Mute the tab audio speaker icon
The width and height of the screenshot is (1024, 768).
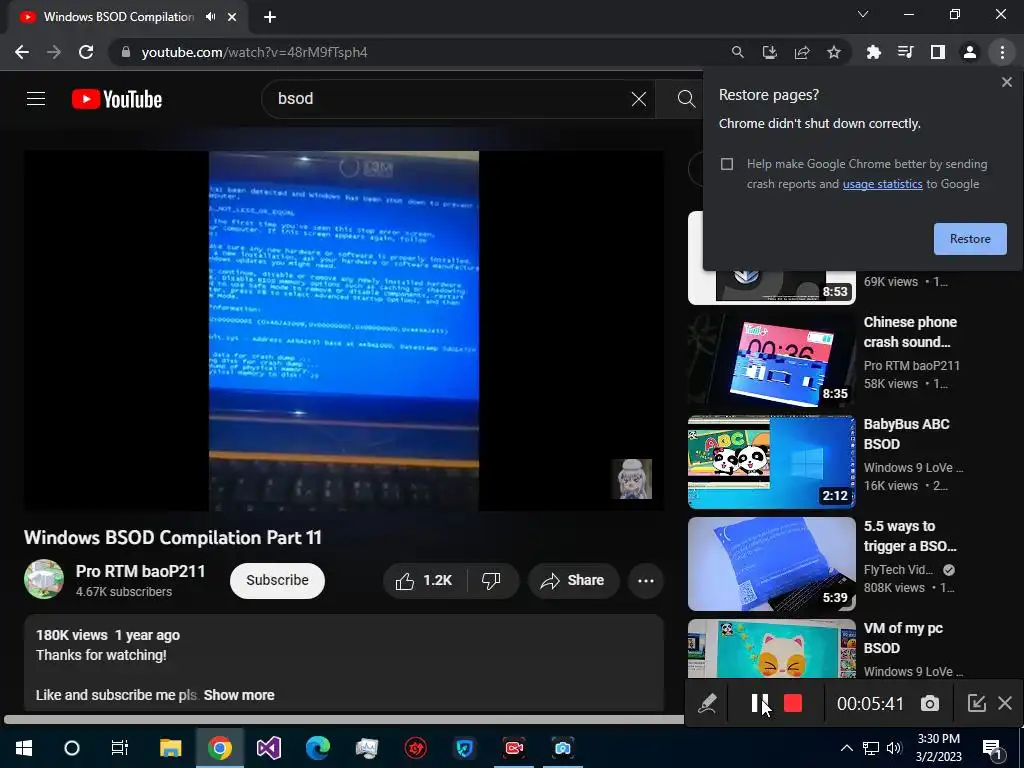click(x=210, y=17)
